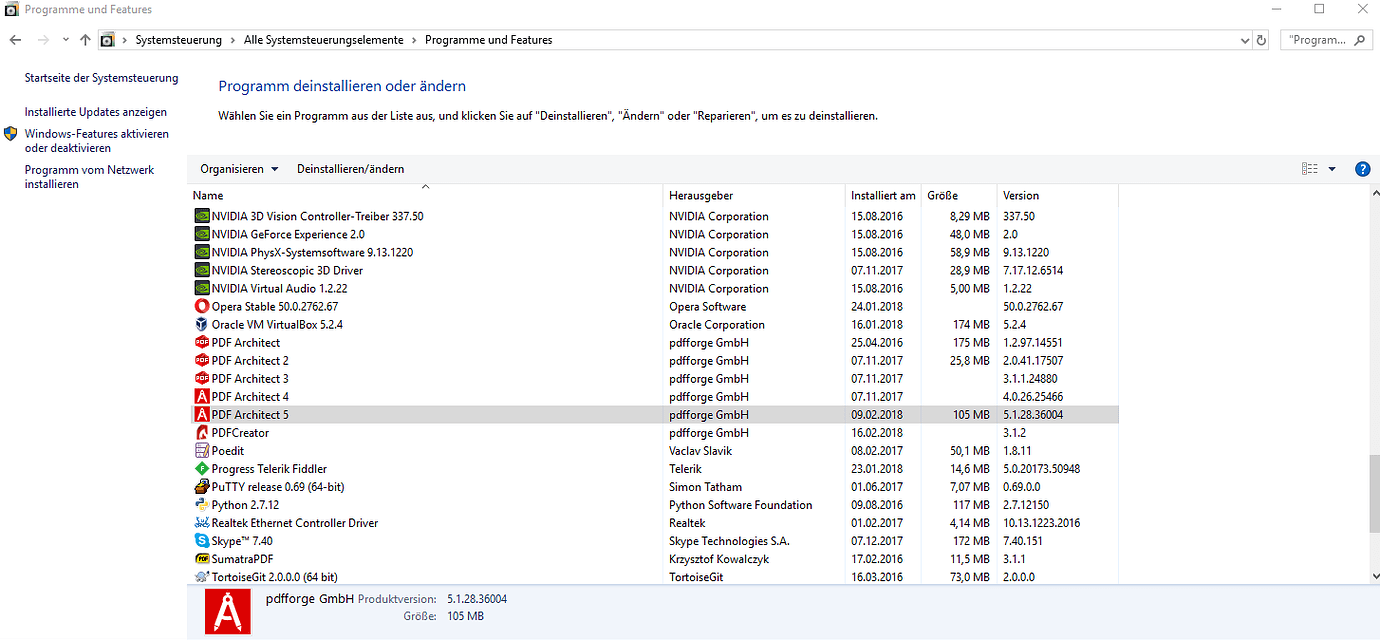Click the PDF Architect 3 icon
This screenshot has width=1380, height=640.
(x=202, y=378)
